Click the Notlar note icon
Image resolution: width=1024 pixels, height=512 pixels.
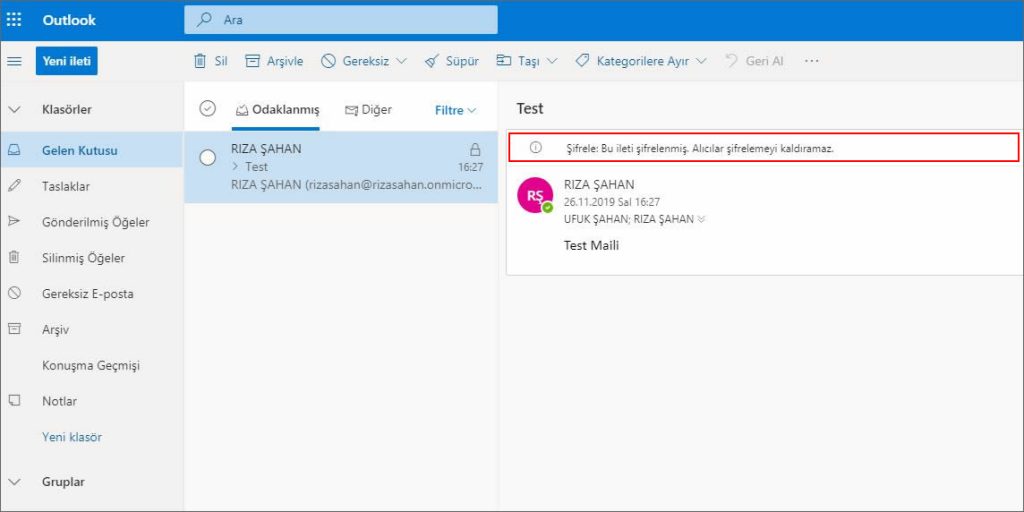point(14,400)
